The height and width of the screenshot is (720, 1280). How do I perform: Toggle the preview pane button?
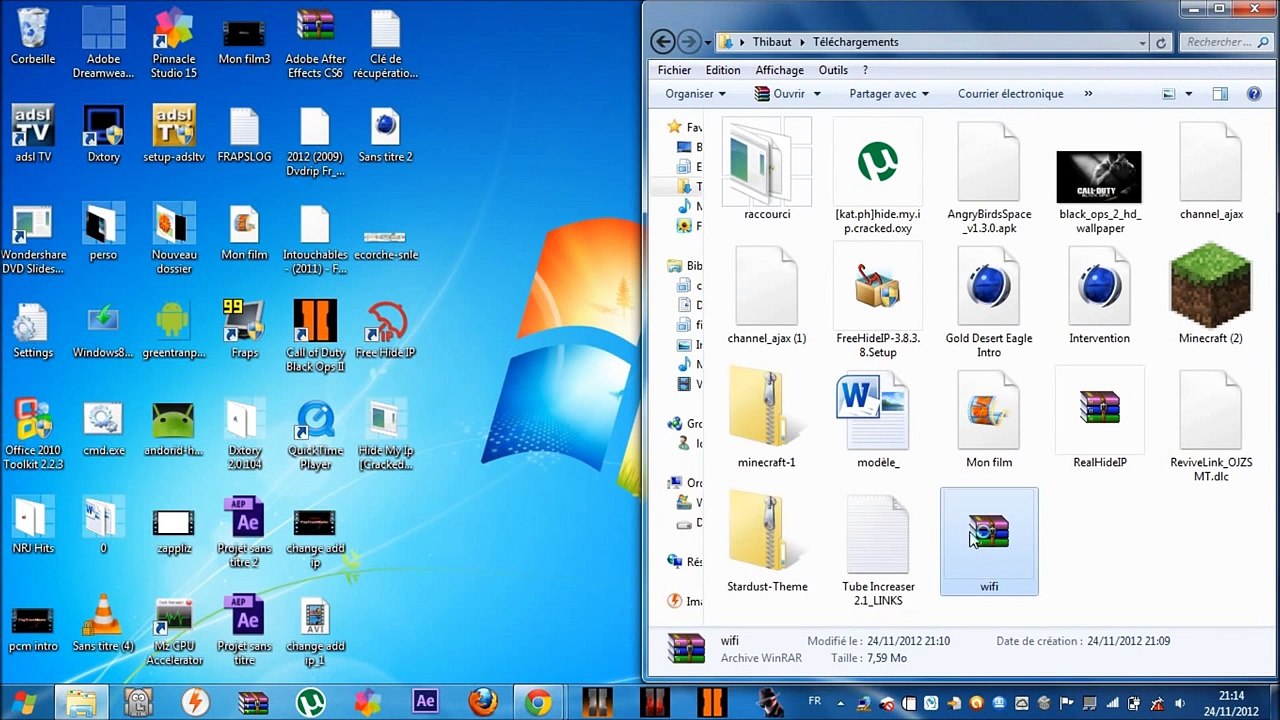tap(1220, 94)
